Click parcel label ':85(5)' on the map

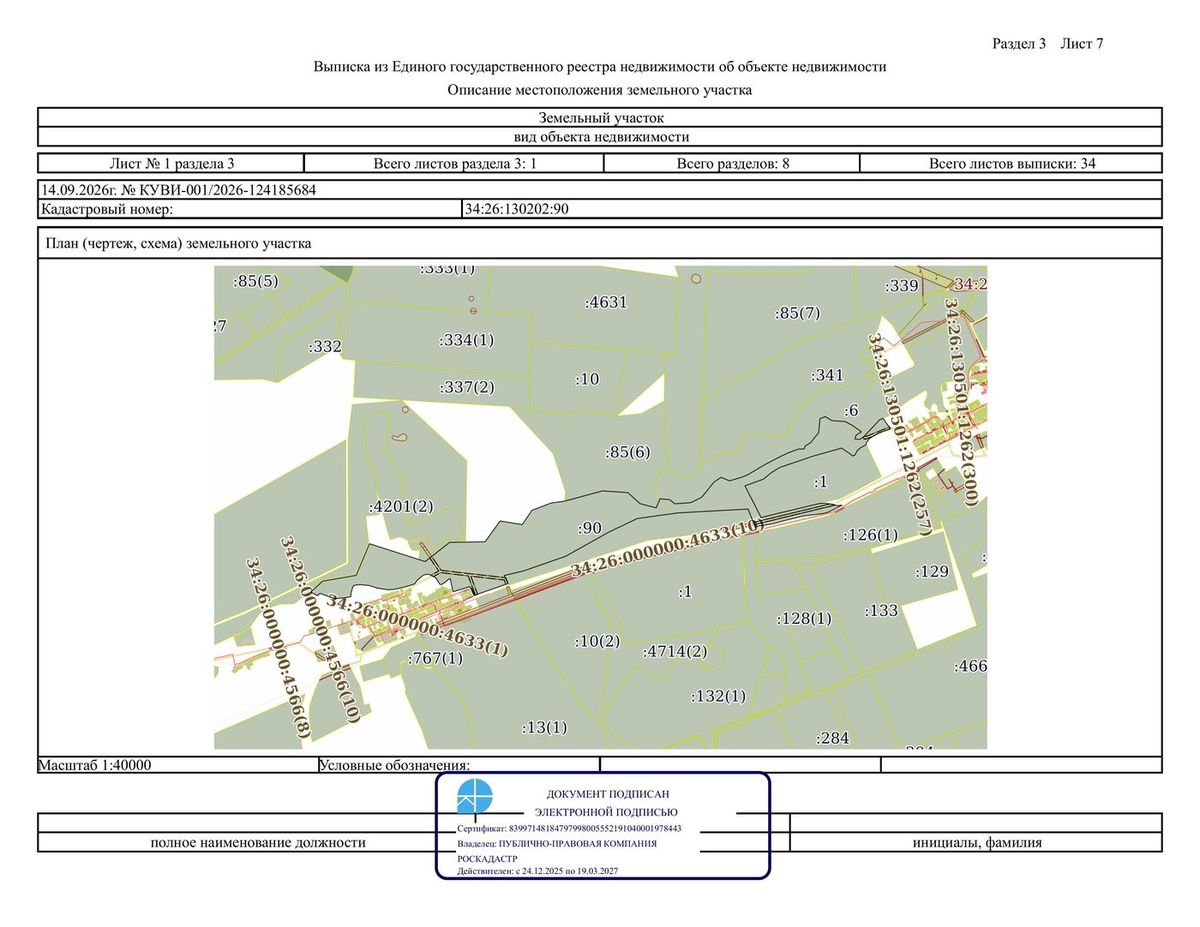pos(256,281)
